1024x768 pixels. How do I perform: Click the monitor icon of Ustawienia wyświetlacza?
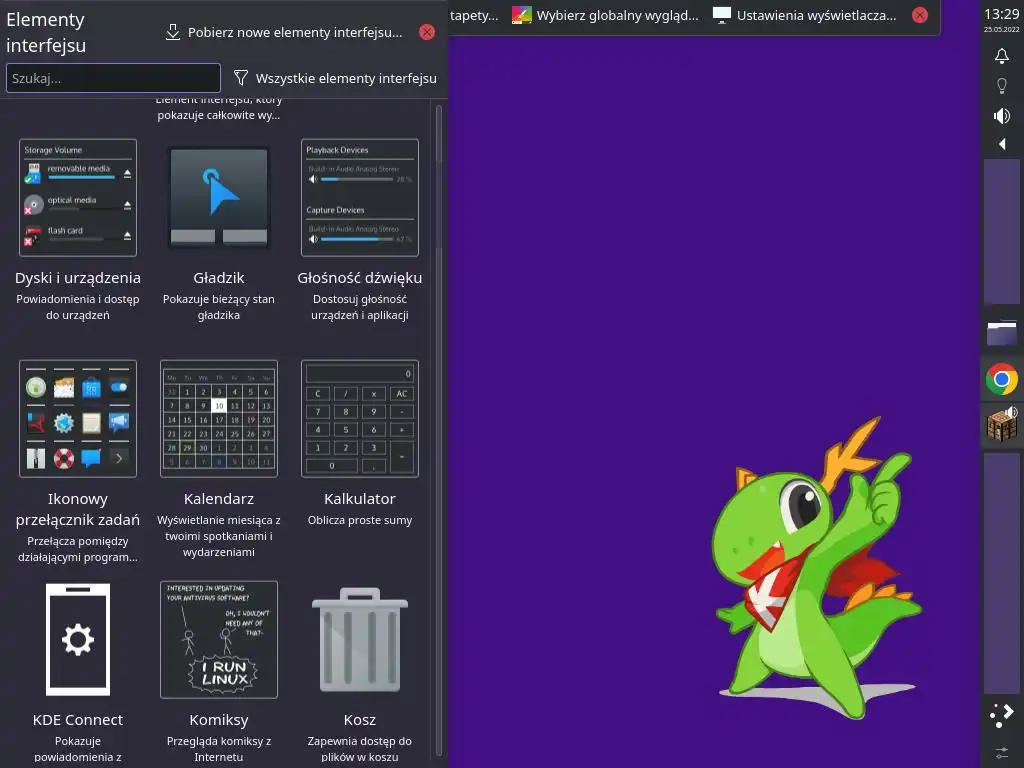pyautogui.click(x=722, y=15)
